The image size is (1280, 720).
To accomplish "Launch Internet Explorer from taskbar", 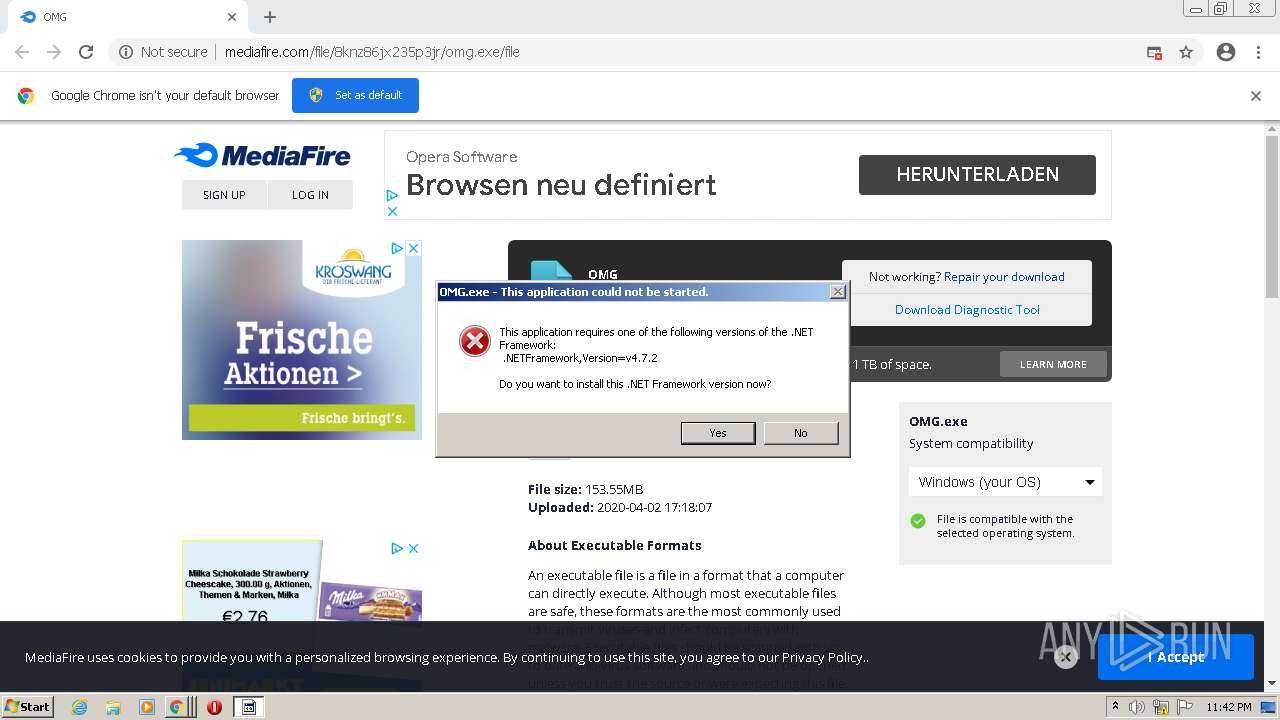I will 79,707.
